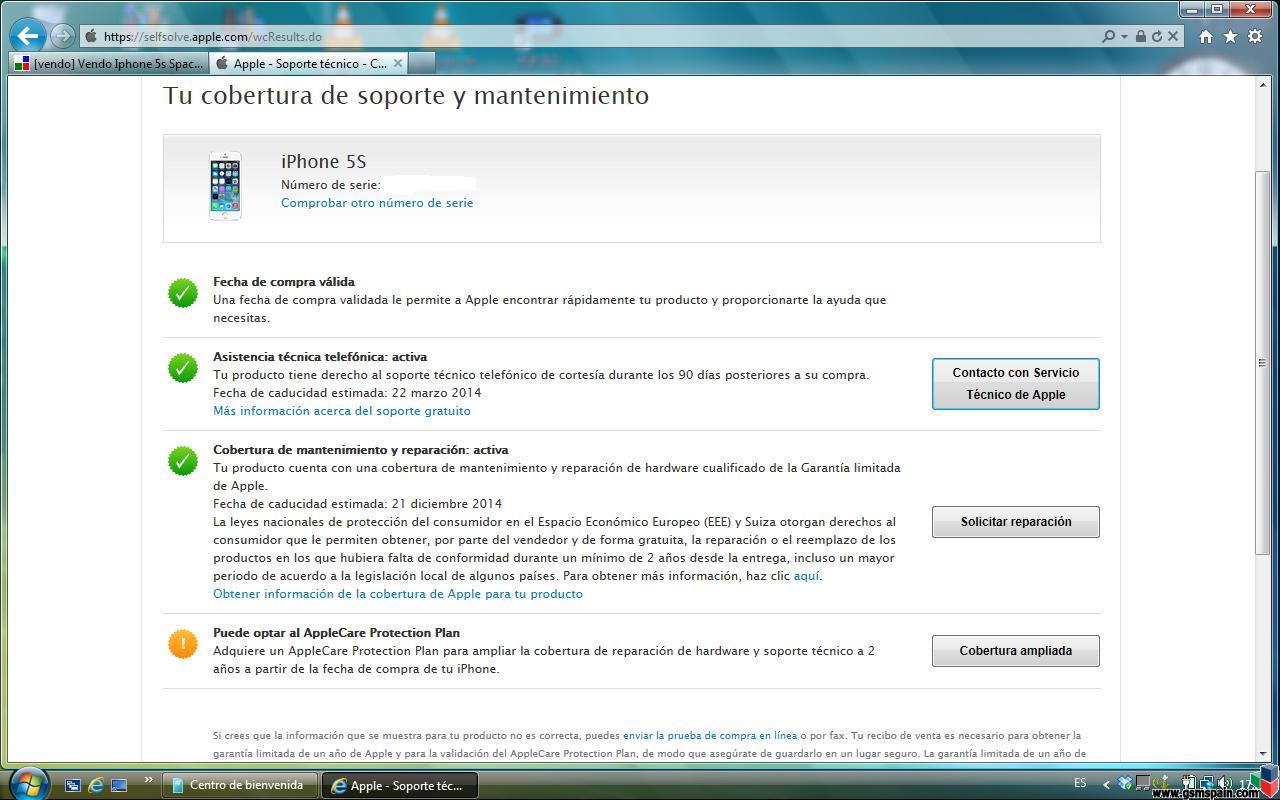This screenshot has width=1280, height=800.
Task: Click Puede optar al AppleCare Protection Plan heading
Action: coord(337,633)
